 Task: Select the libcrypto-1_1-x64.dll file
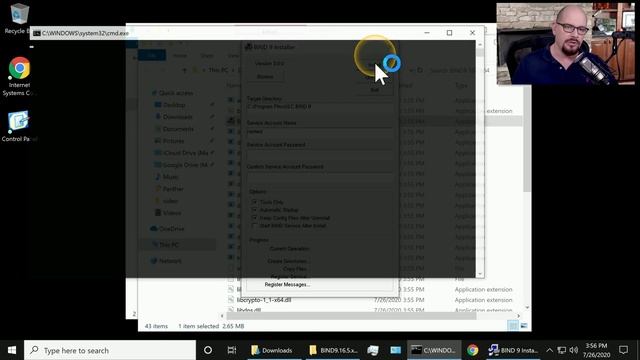coord(264,300)
